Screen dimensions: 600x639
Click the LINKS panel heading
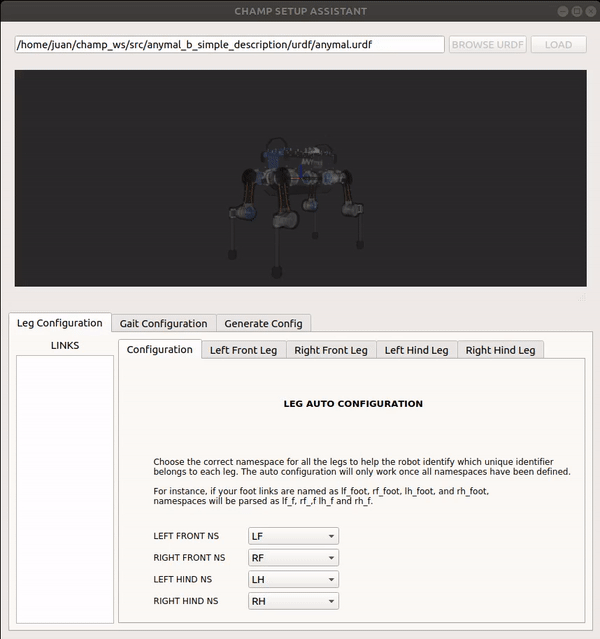click(65, 345)
